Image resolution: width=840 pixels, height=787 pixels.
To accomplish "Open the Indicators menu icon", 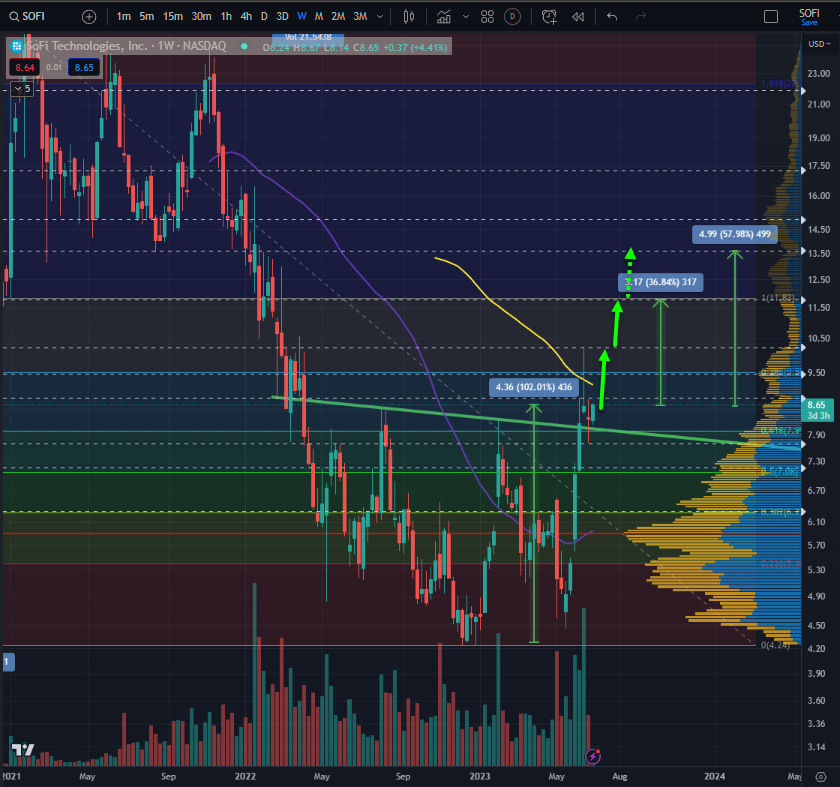I will [x=444, y=17].
